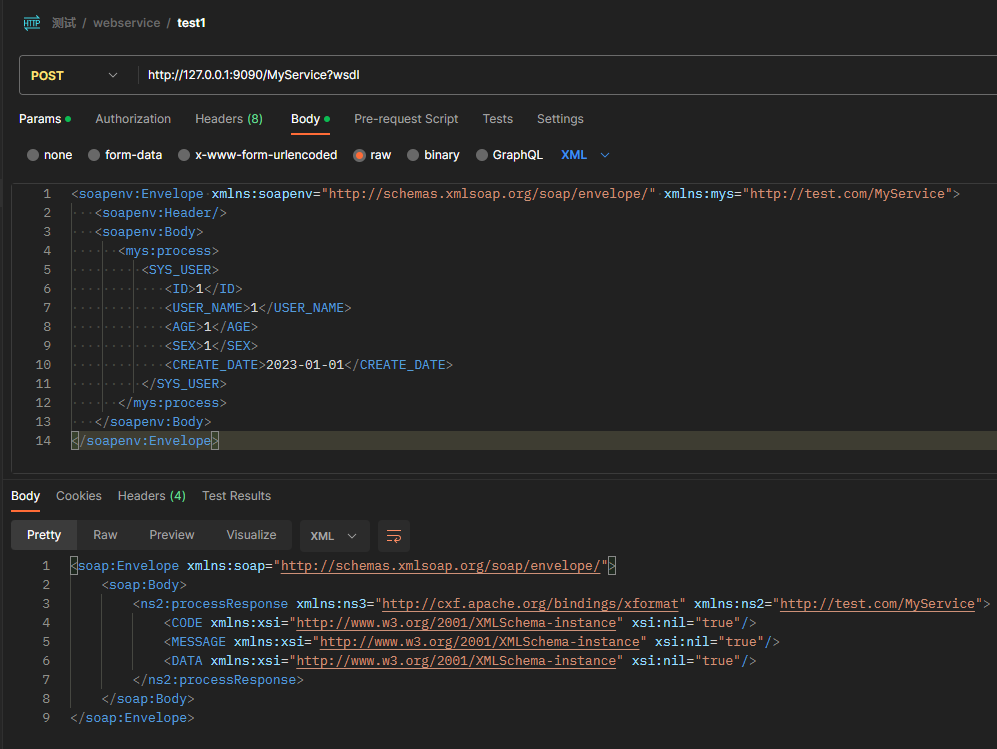Expand the XML request body language dropdown
This screenshot has height=749, width=997.
(585, 155)
